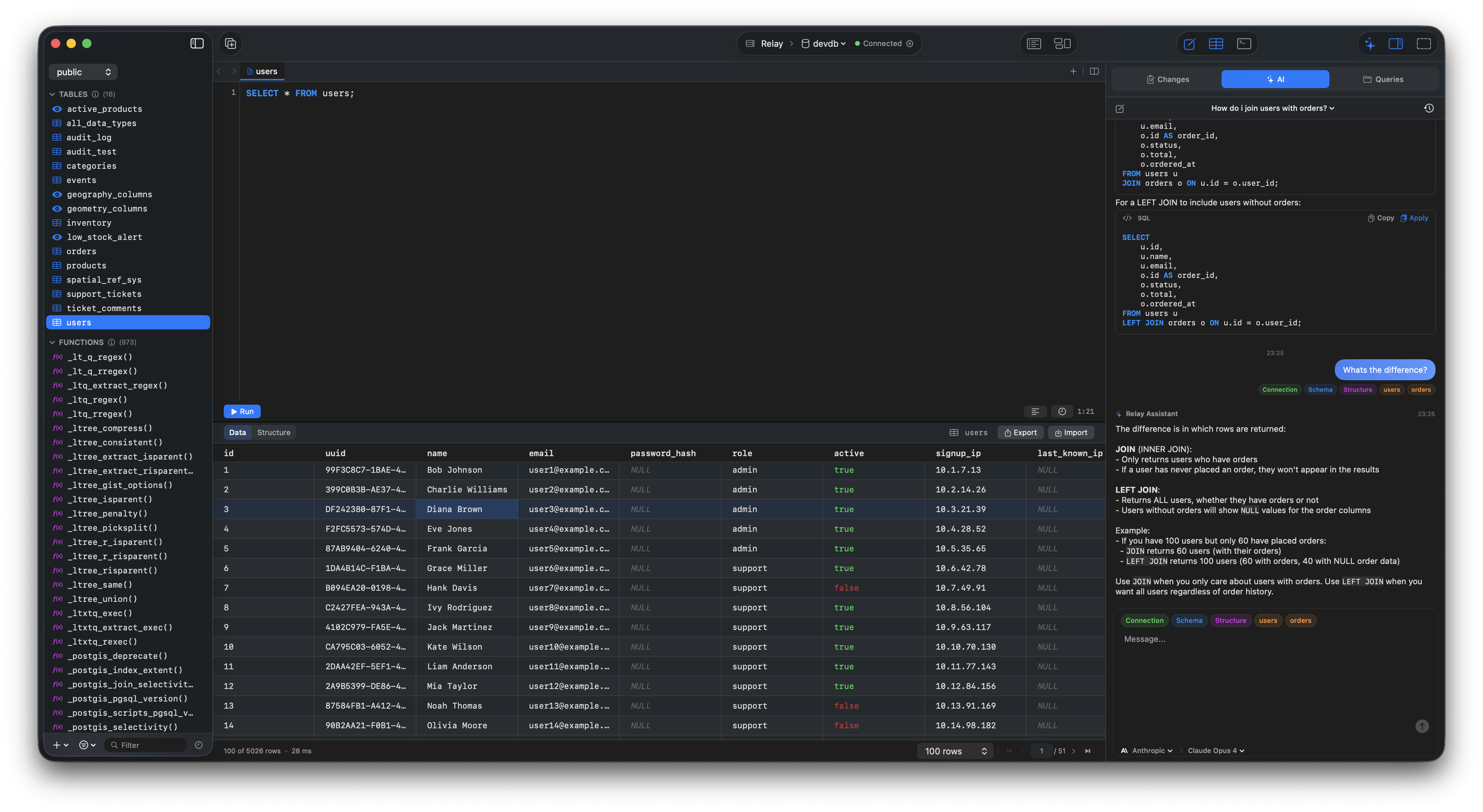Toggle the left sidebar panel icon
1483x812 pixels.
(196, 43)
